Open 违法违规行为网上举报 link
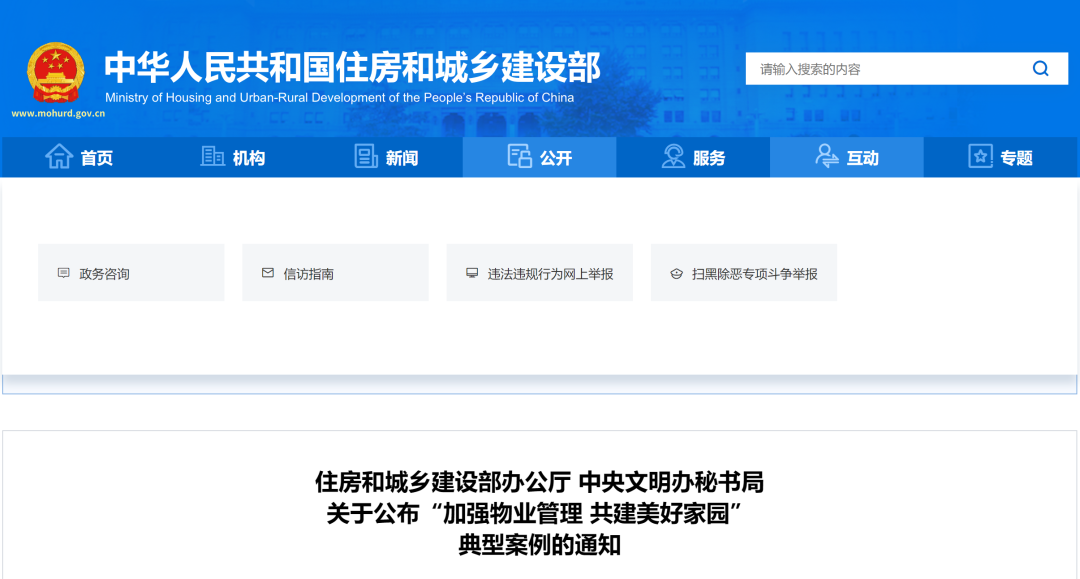 [x=539, y=273]
